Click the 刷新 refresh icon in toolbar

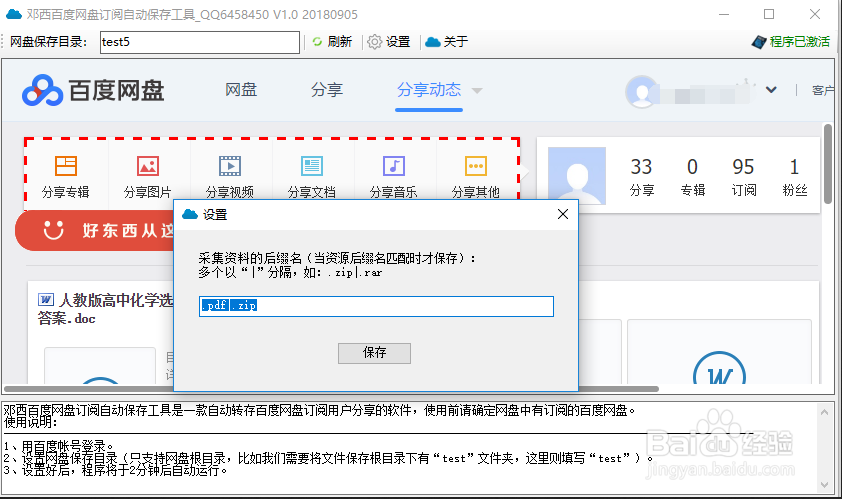[317, 41]
